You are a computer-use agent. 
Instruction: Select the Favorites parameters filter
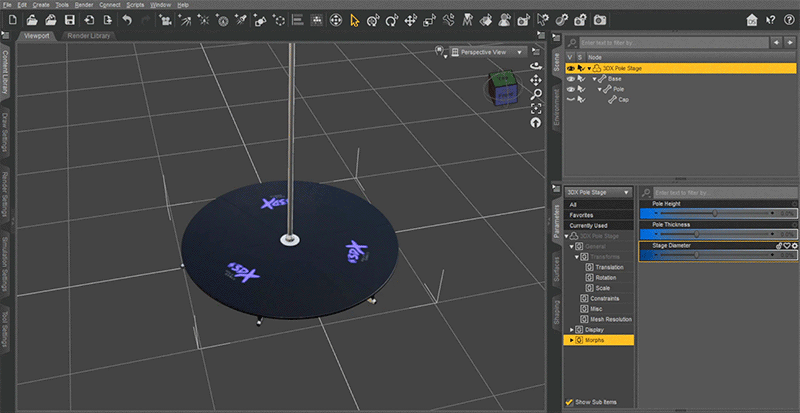tap(598, 215)
